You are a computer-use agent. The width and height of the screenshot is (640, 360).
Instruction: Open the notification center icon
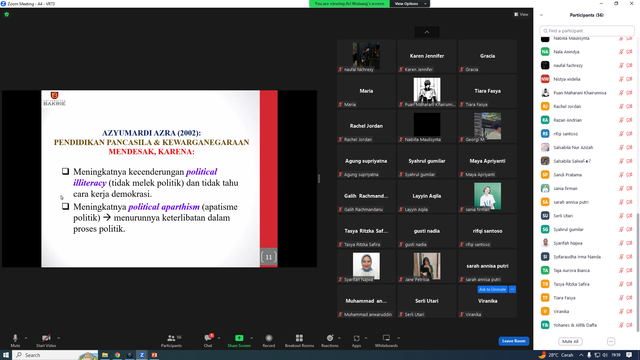pos(629,355)
